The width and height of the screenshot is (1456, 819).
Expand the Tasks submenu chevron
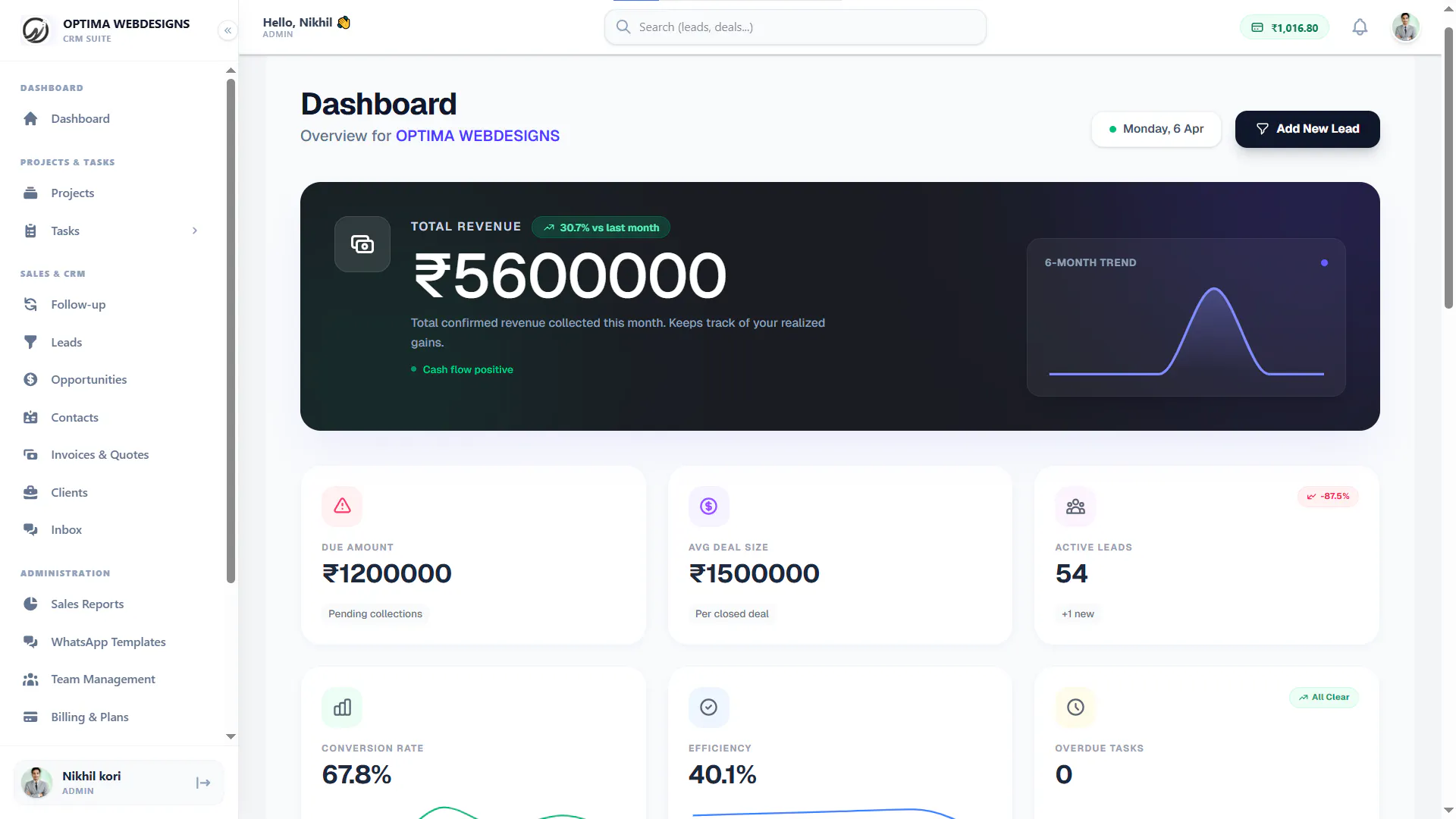[x=195, y=231]
